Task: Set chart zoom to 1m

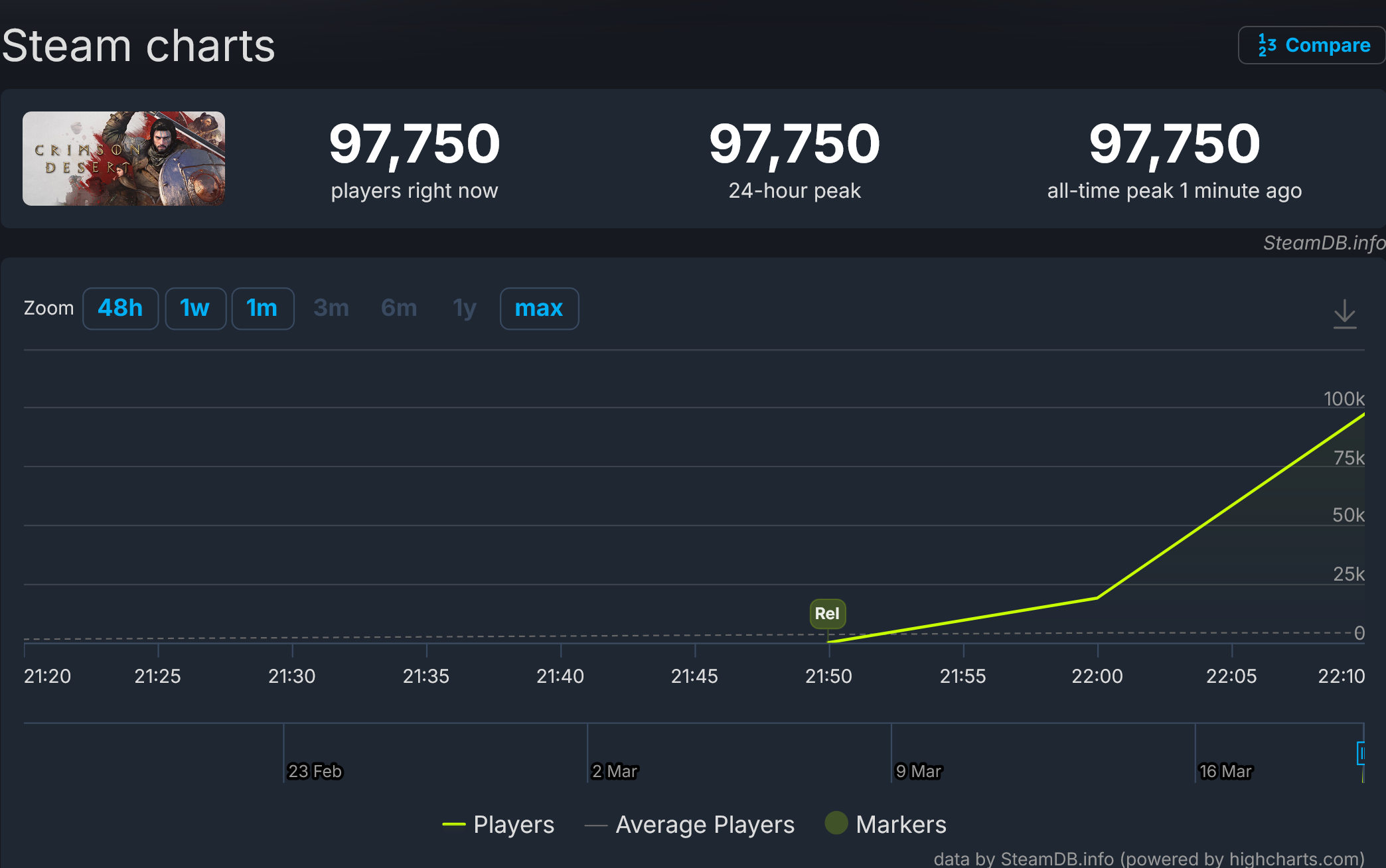Action: 262,309
